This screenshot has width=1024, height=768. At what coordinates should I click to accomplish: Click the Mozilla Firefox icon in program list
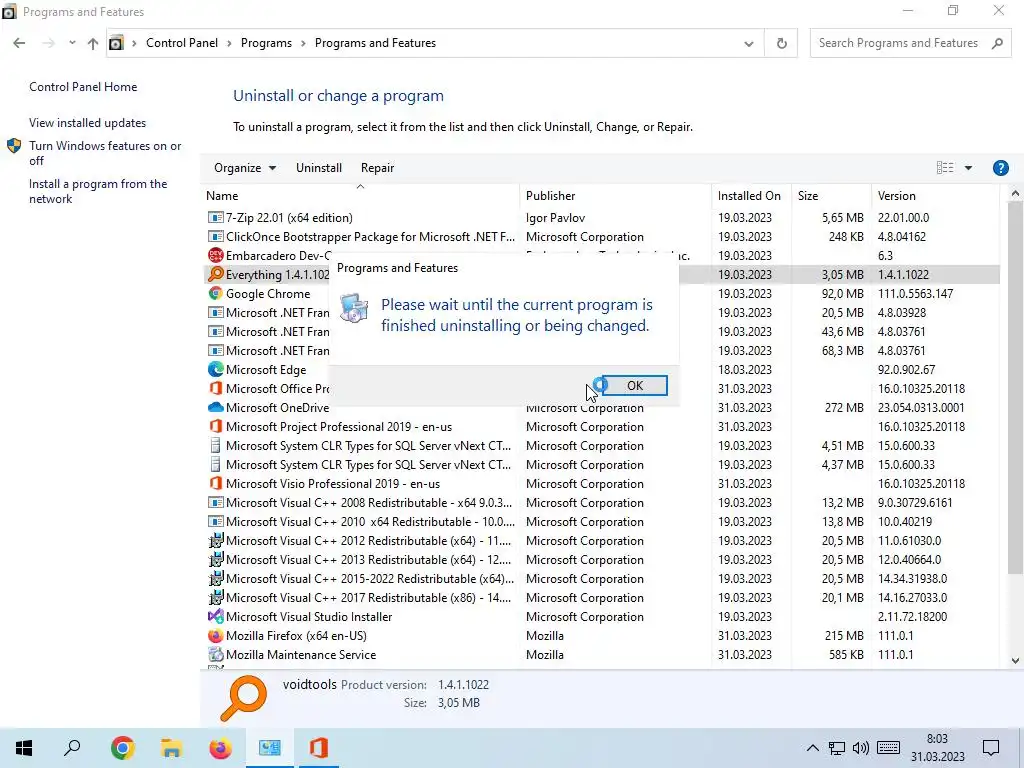point(215,635)
